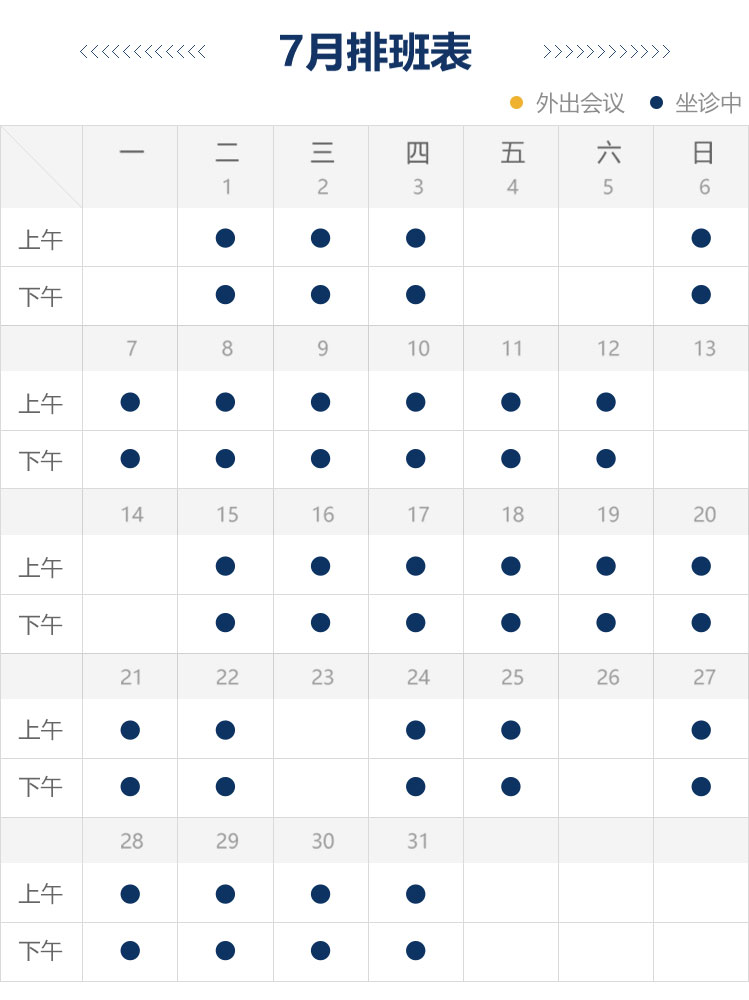
Task: Click the date number 17
Action: [418, 514]
